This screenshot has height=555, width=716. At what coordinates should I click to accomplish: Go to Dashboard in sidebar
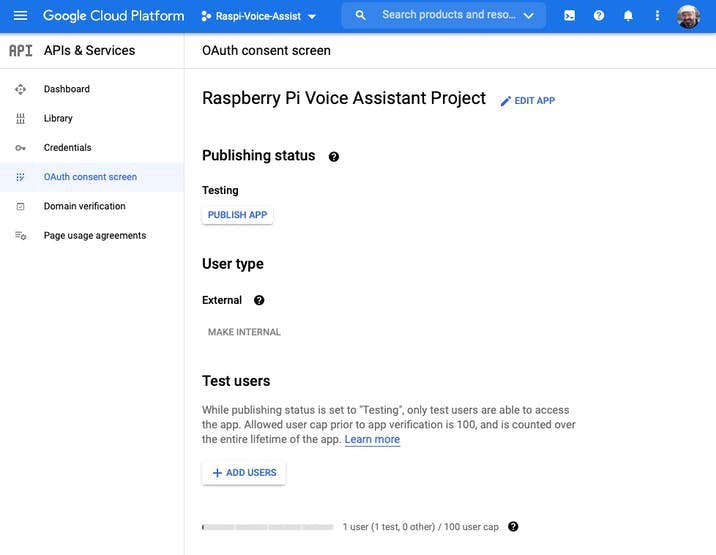[x=66, y=89]
